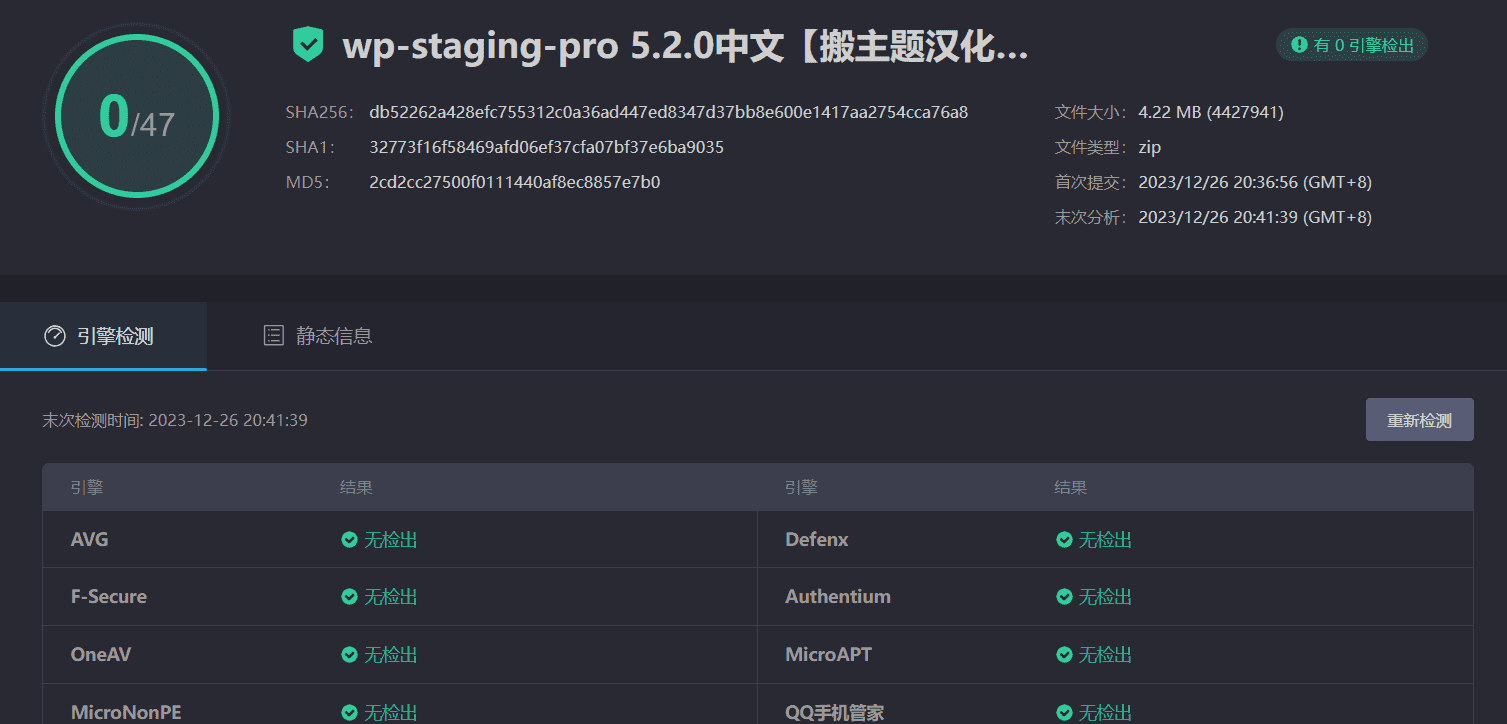Viewport: 1507px width, 724px height.
Task: Click the Authentium engine name
Action: click(838, 597)
